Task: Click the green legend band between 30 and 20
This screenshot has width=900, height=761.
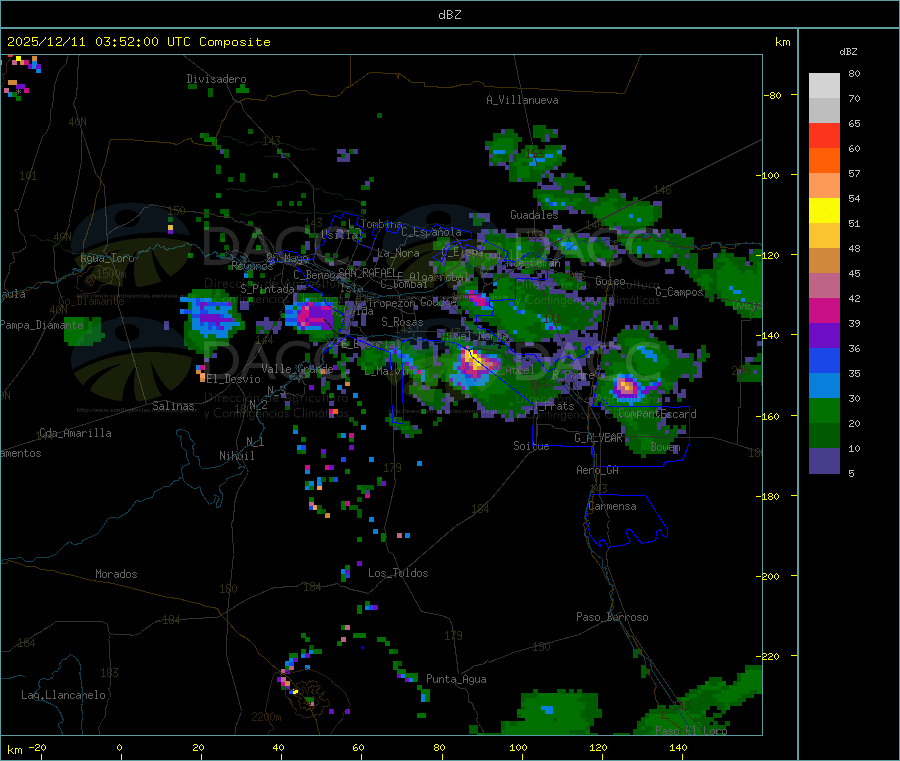Action: pos(824,411)
